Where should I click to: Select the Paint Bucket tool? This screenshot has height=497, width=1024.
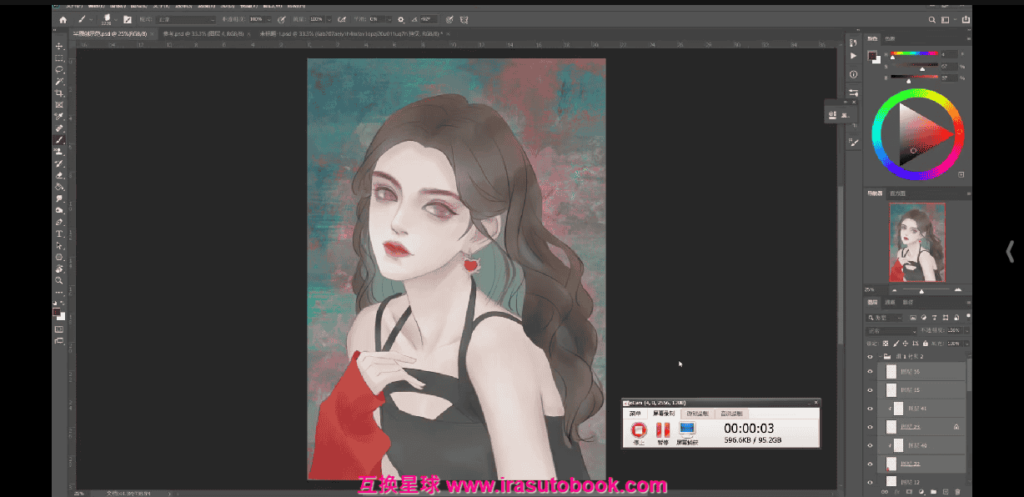pos(59,187)
